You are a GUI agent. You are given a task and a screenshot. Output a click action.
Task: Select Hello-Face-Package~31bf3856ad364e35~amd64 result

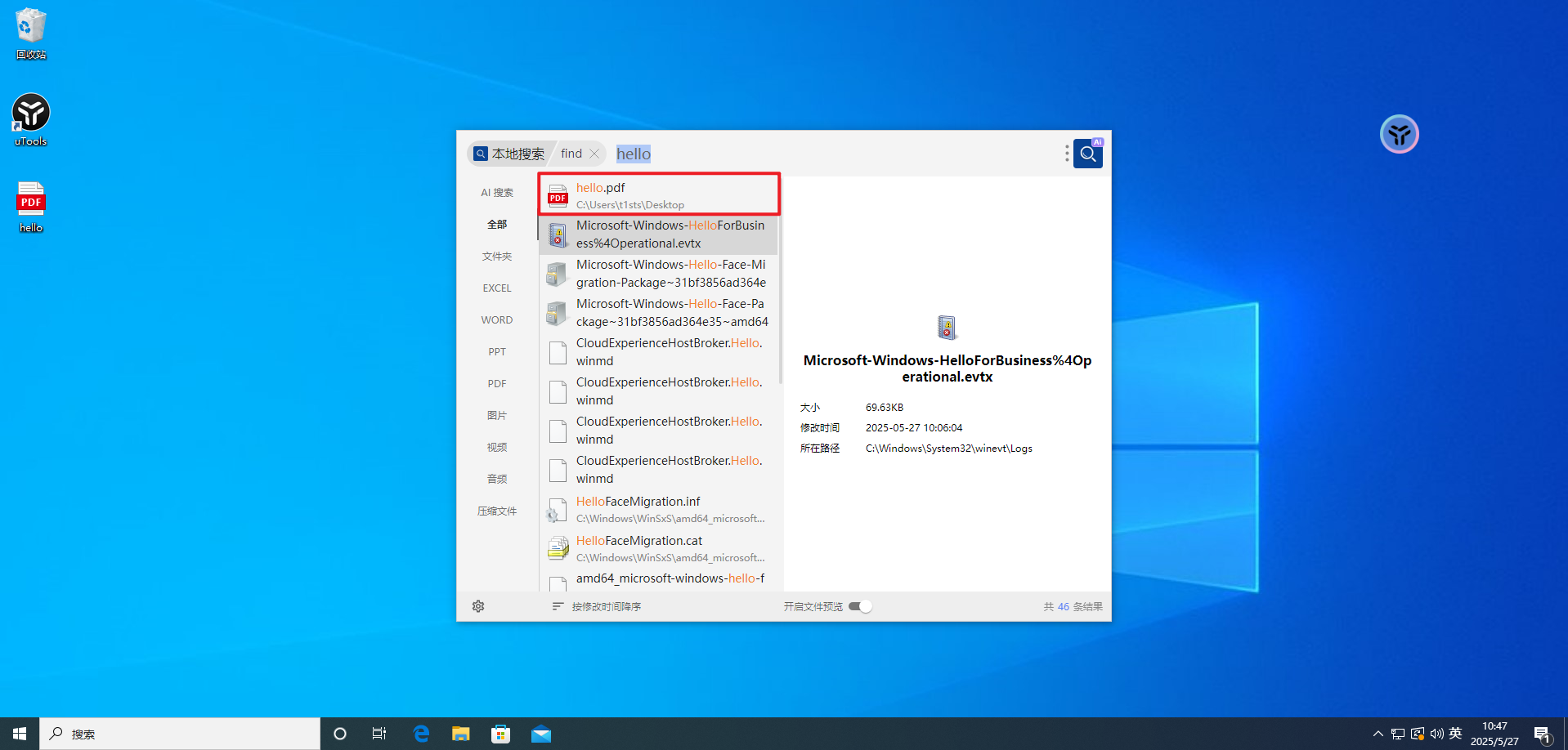[x=659, y=313]
